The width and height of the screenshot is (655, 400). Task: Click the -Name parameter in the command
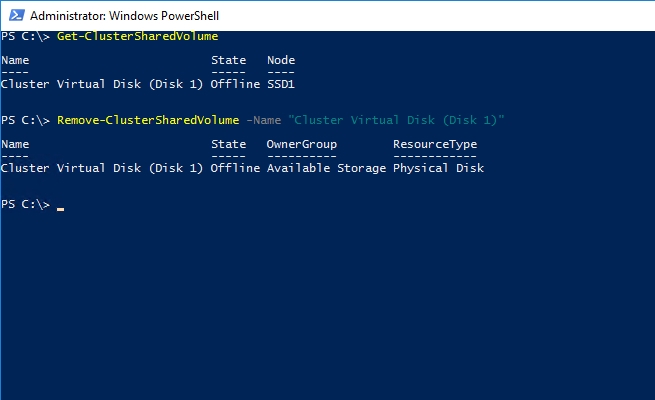(263, 120)
